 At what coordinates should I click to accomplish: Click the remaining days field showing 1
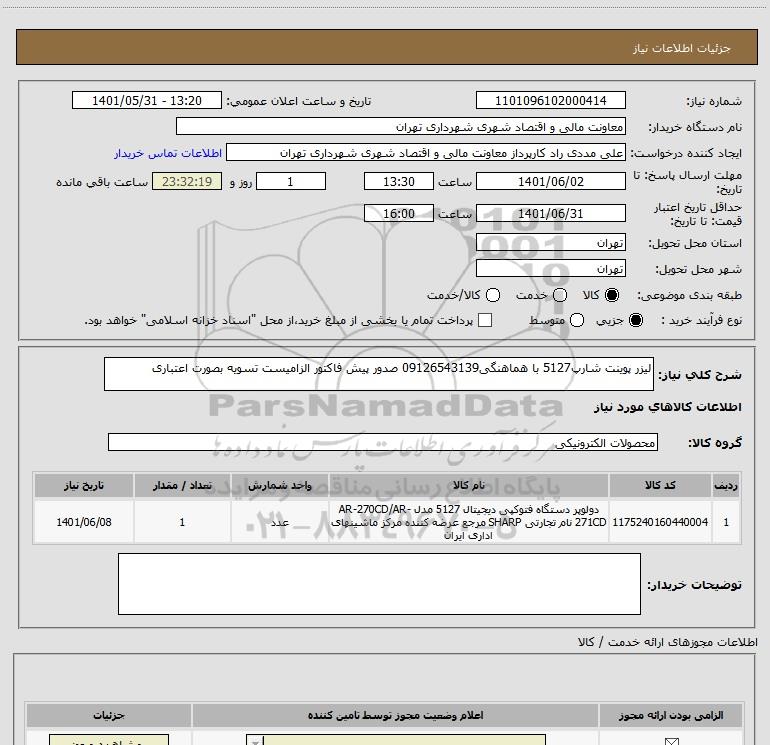point(291,181)
